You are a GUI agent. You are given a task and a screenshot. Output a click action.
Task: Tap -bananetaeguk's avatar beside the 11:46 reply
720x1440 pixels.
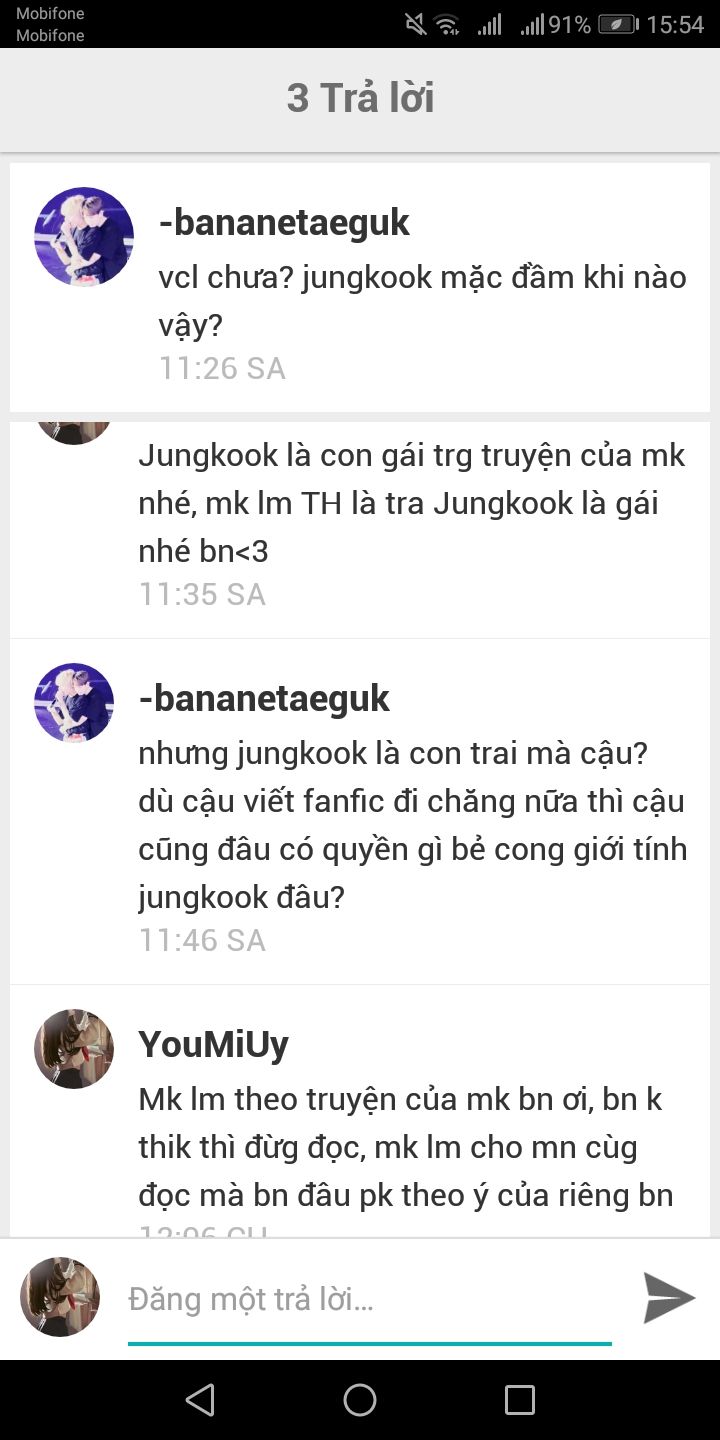74,703
